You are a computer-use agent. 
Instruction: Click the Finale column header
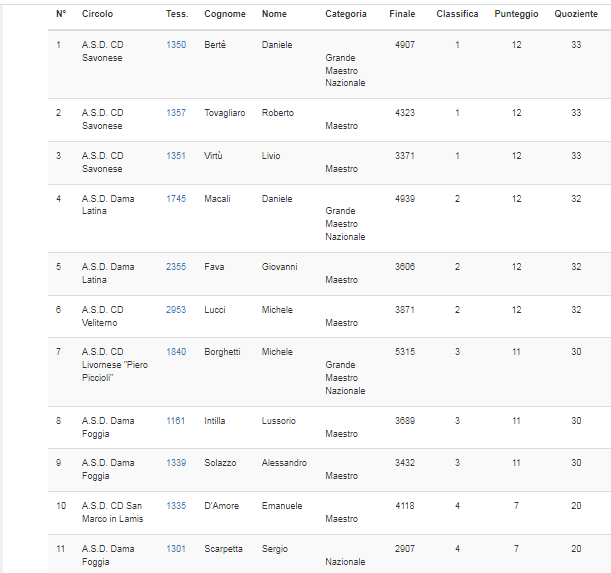(x=402, y=14)
